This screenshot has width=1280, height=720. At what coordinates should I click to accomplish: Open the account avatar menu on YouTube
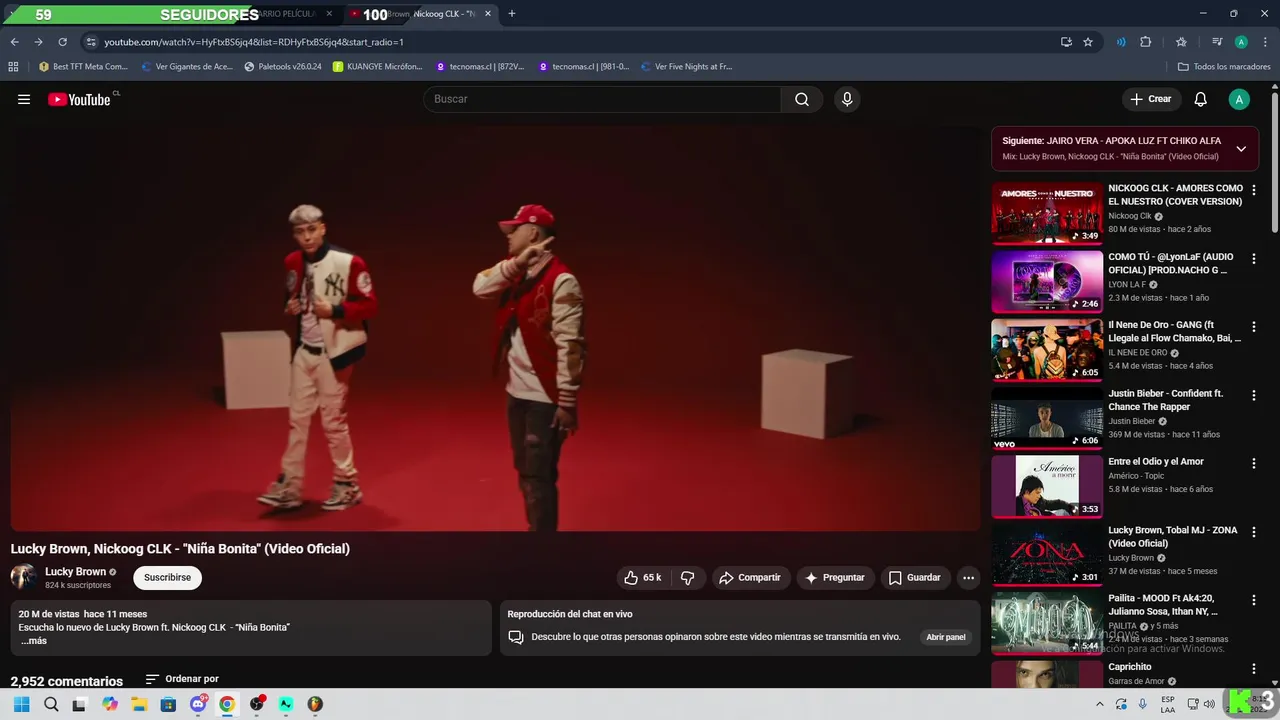[1239, 99]
